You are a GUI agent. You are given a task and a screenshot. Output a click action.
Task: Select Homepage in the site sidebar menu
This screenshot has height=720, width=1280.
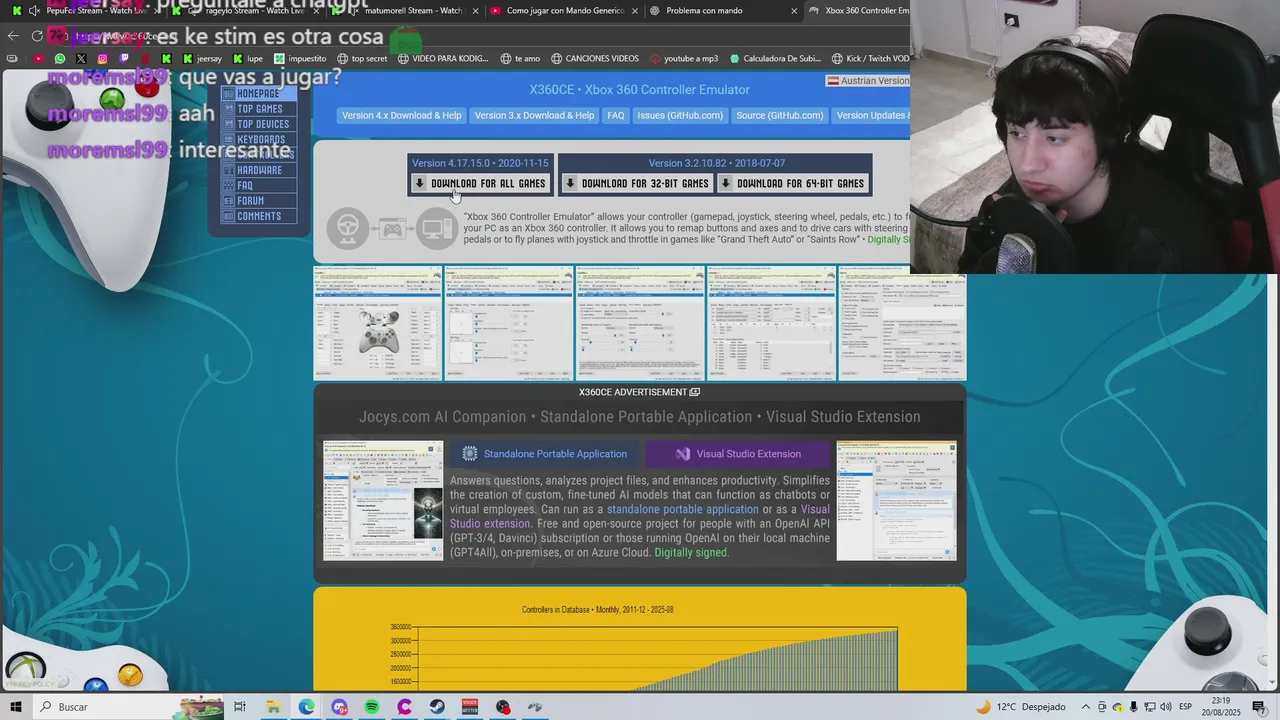pos(258,93)
